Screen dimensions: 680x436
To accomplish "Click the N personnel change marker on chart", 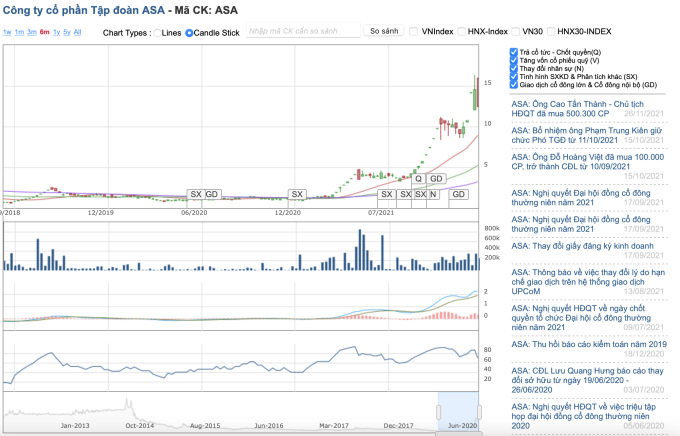I will [434, 194].
